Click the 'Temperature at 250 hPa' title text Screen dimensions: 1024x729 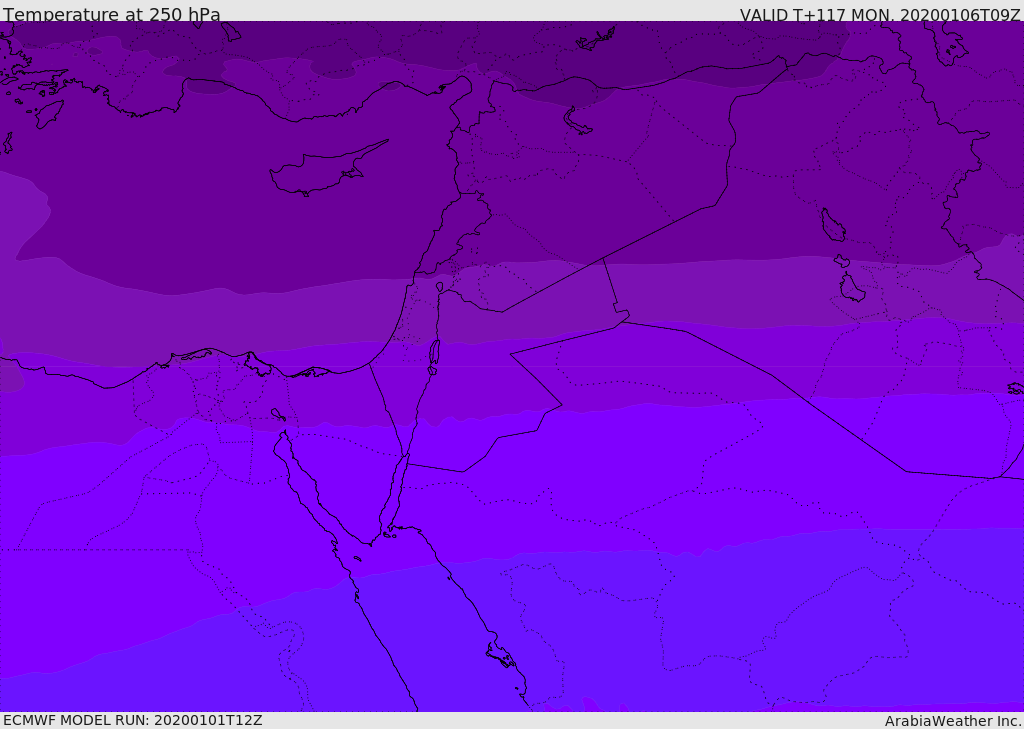coord(112,14)
